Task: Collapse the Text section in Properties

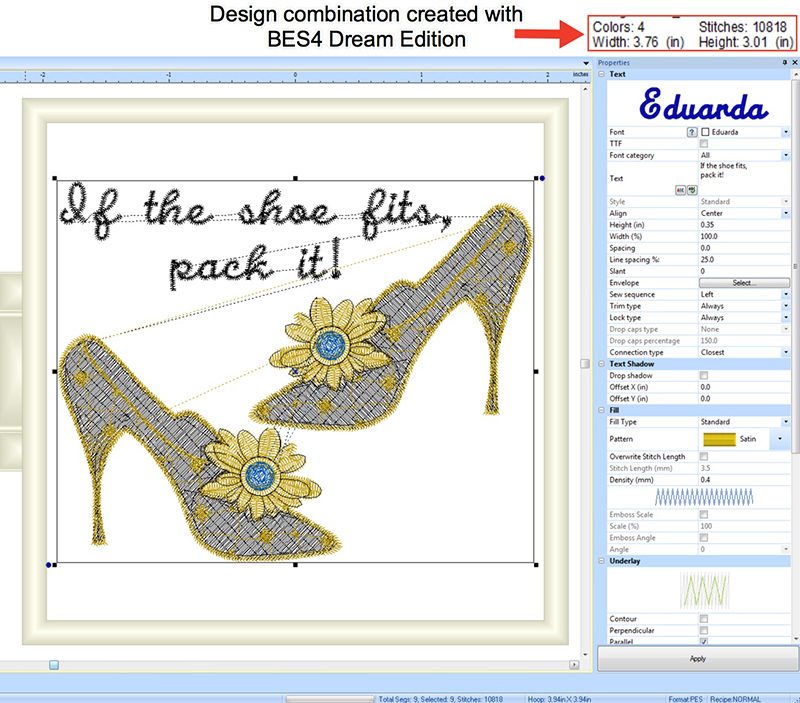Action: [x=601, y=75]
